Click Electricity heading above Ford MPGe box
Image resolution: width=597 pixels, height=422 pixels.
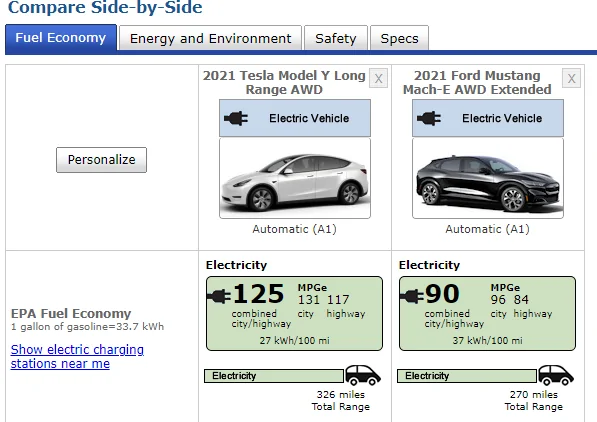pos(429,265)
